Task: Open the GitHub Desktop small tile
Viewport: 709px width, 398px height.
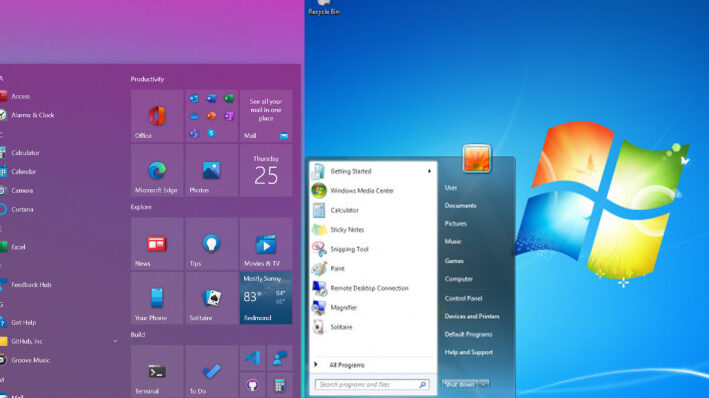Action: 252,385
